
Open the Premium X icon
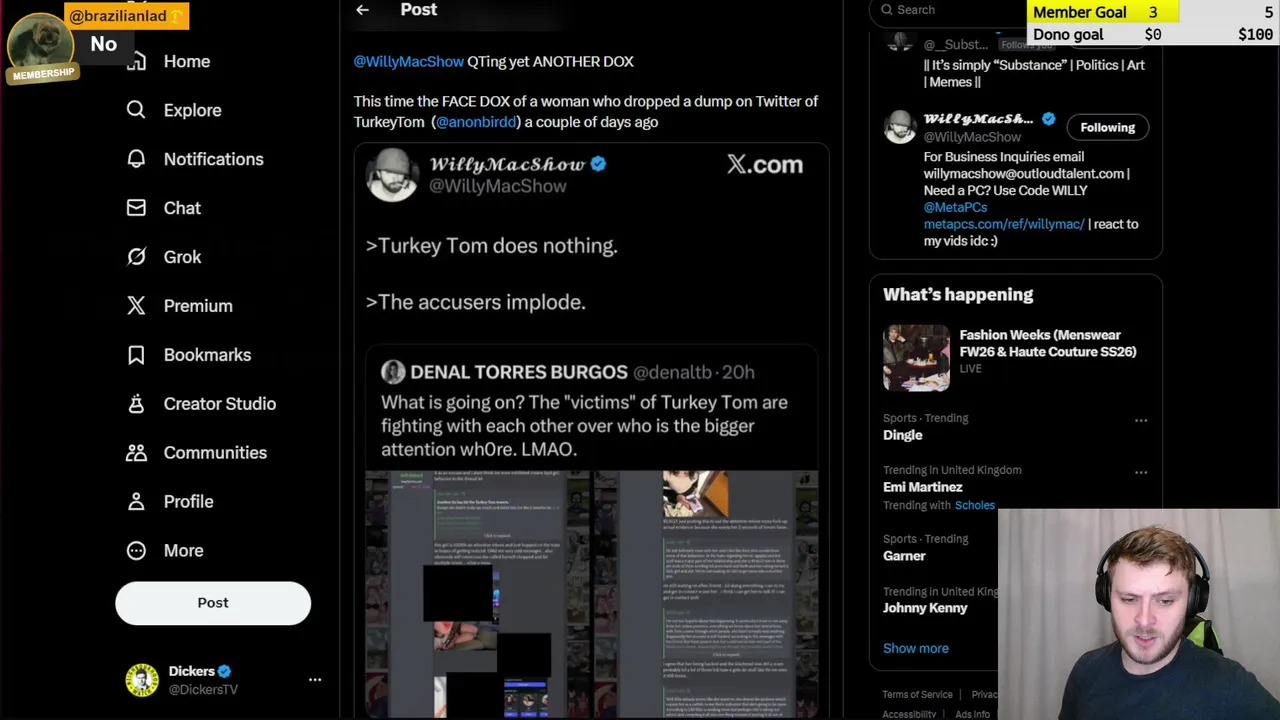[x=136, y=306]
